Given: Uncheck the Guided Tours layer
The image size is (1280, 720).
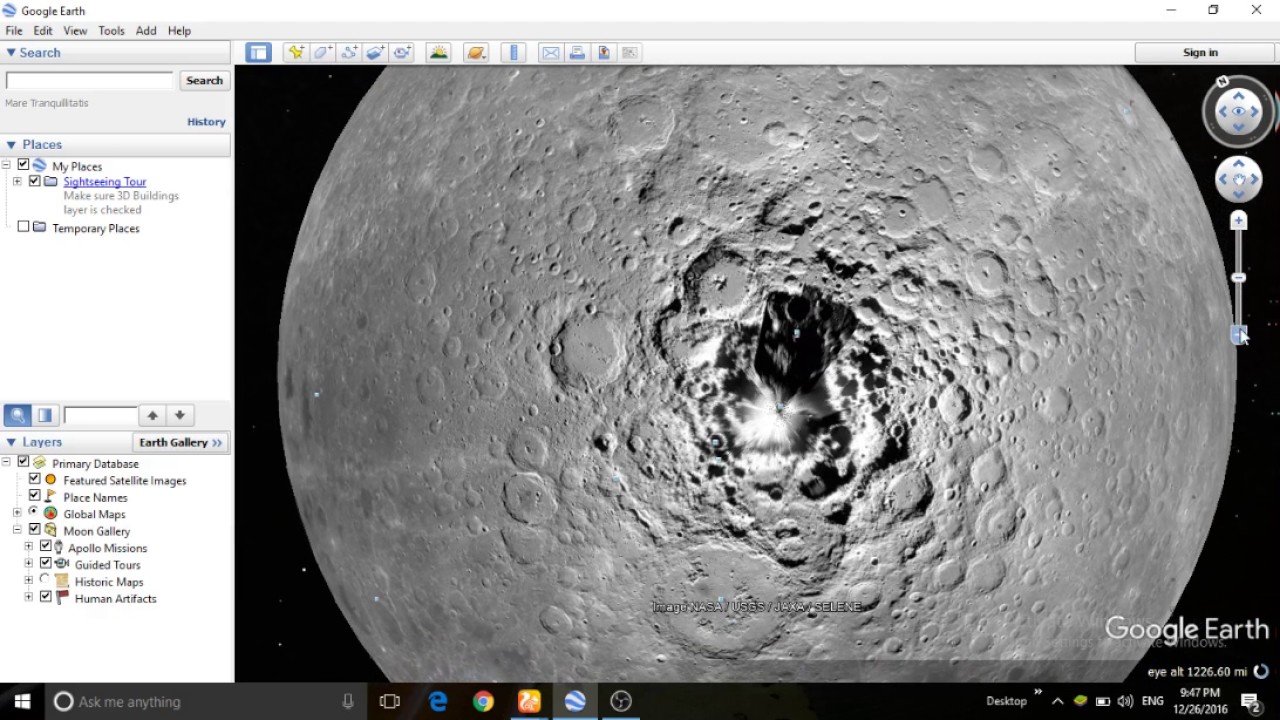Looking at the screenshot, I should pyautogui.click(x=45, y=565).
